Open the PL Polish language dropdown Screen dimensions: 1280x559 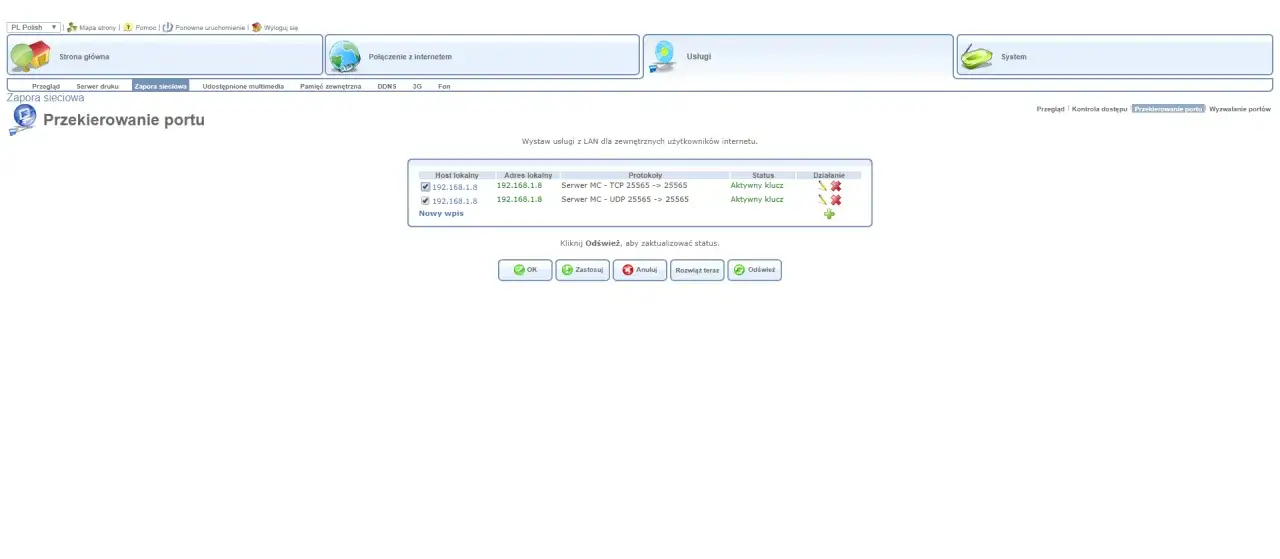(x=33, y=28)
